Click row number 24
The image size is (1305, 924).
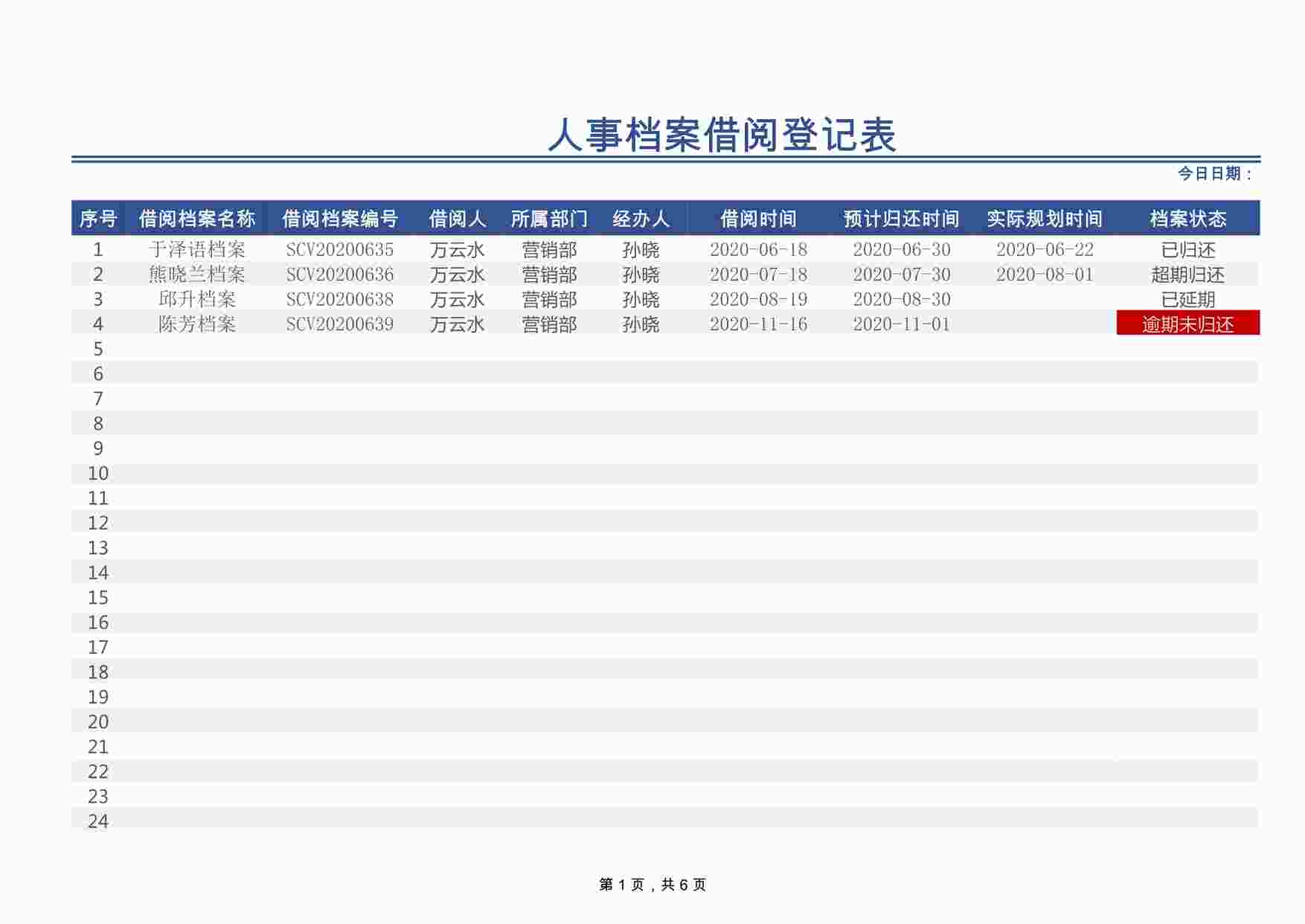pyautogui.click(x=98, y=821)
